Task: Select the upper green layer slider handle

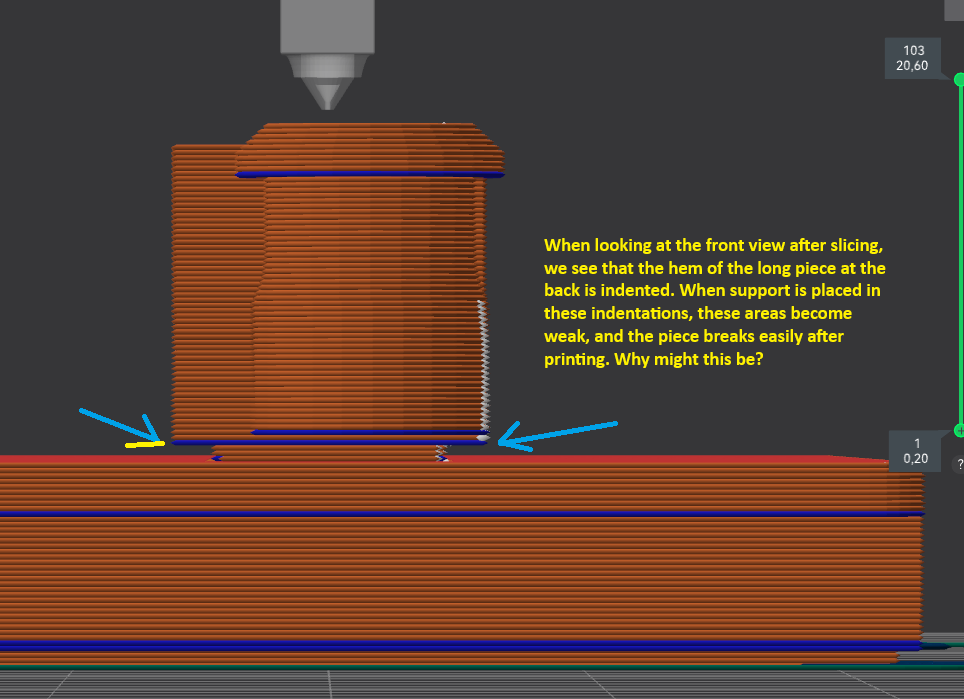Action: [959, 79]
